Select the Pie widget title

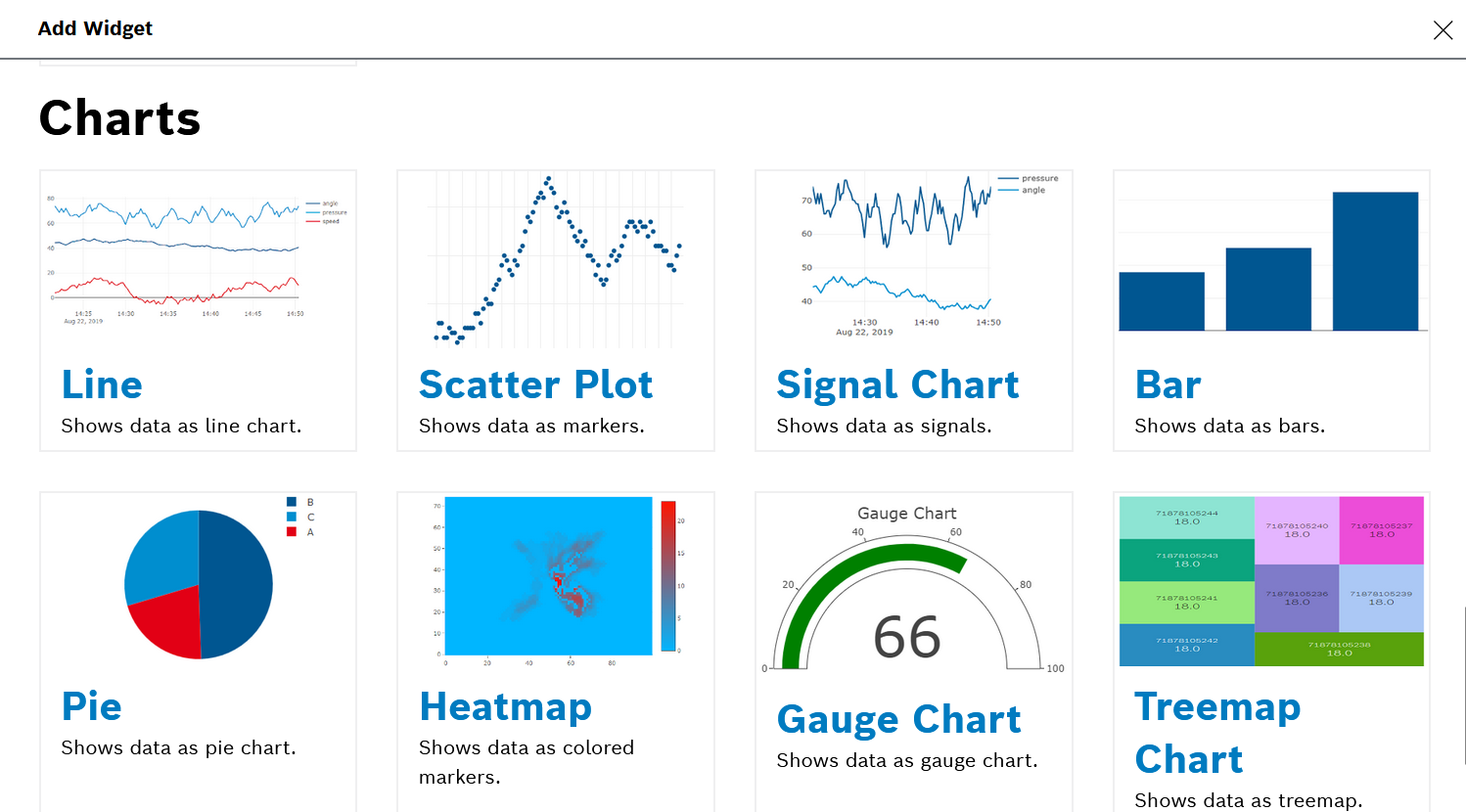pos(92,706)
